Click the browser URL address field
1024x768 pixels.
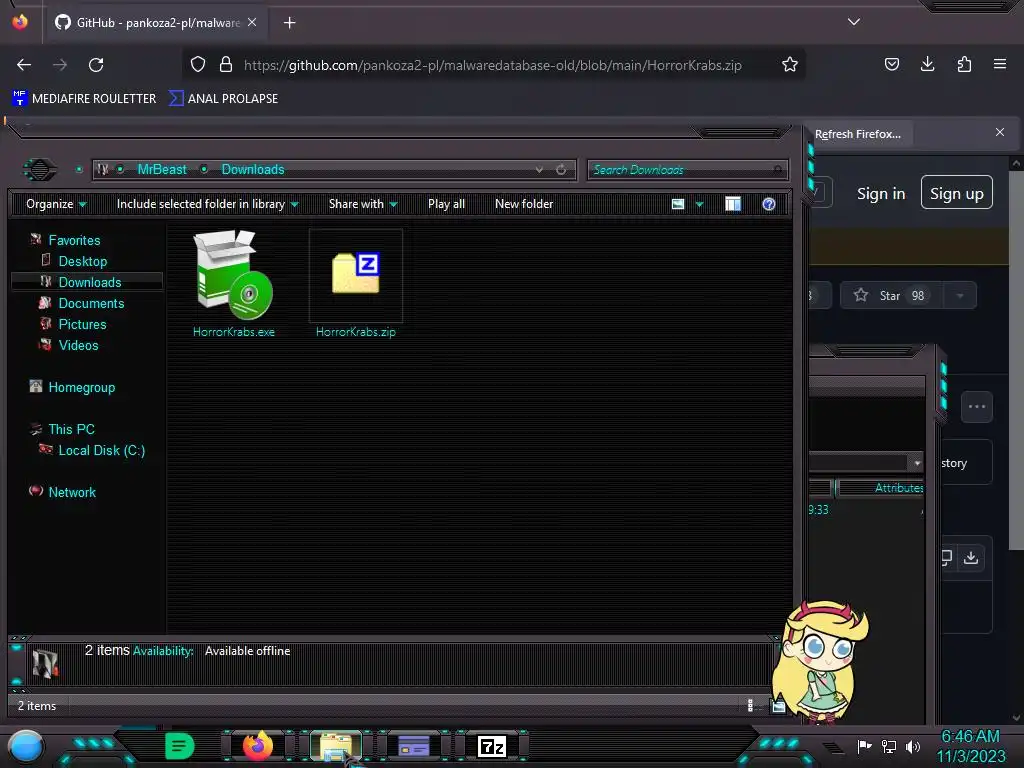tap(493, 65)
